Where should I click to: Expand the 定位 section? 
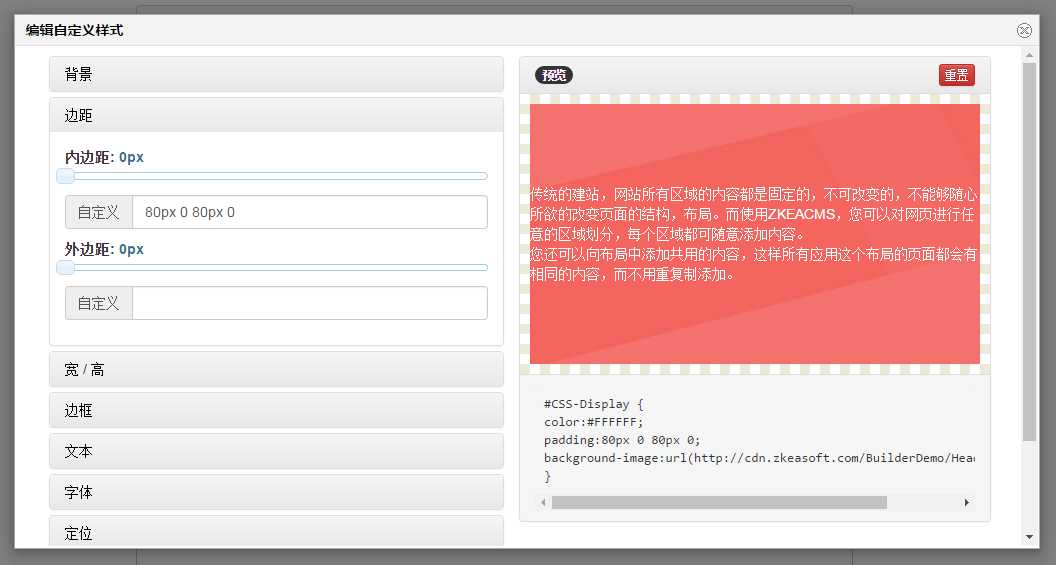click(276, 532)
